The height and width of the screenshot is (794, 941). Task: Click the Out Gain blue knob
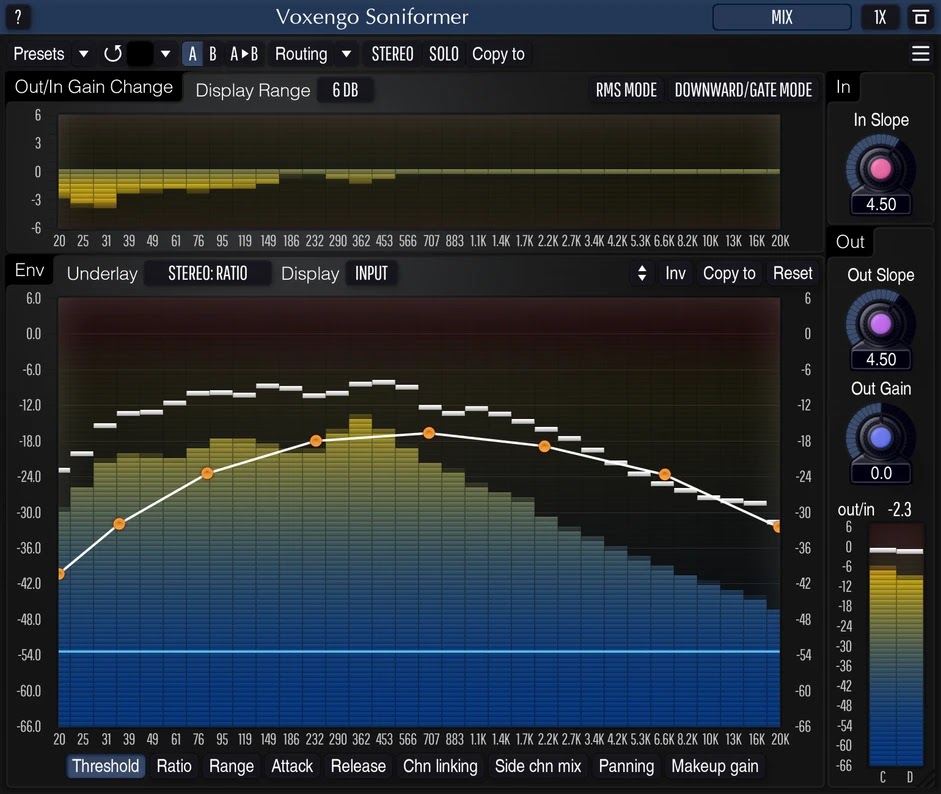click(x=880, y=438)
